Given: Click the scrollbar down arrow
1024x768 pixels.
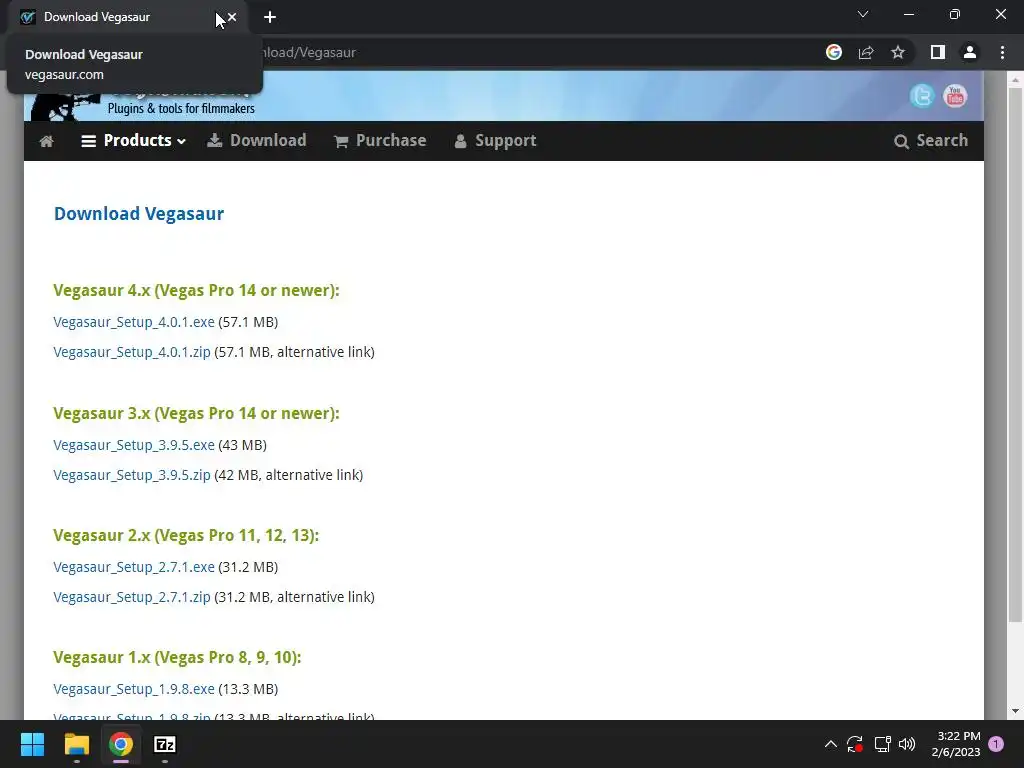Looking at the screenshot, I should (x=1015, y=711).
